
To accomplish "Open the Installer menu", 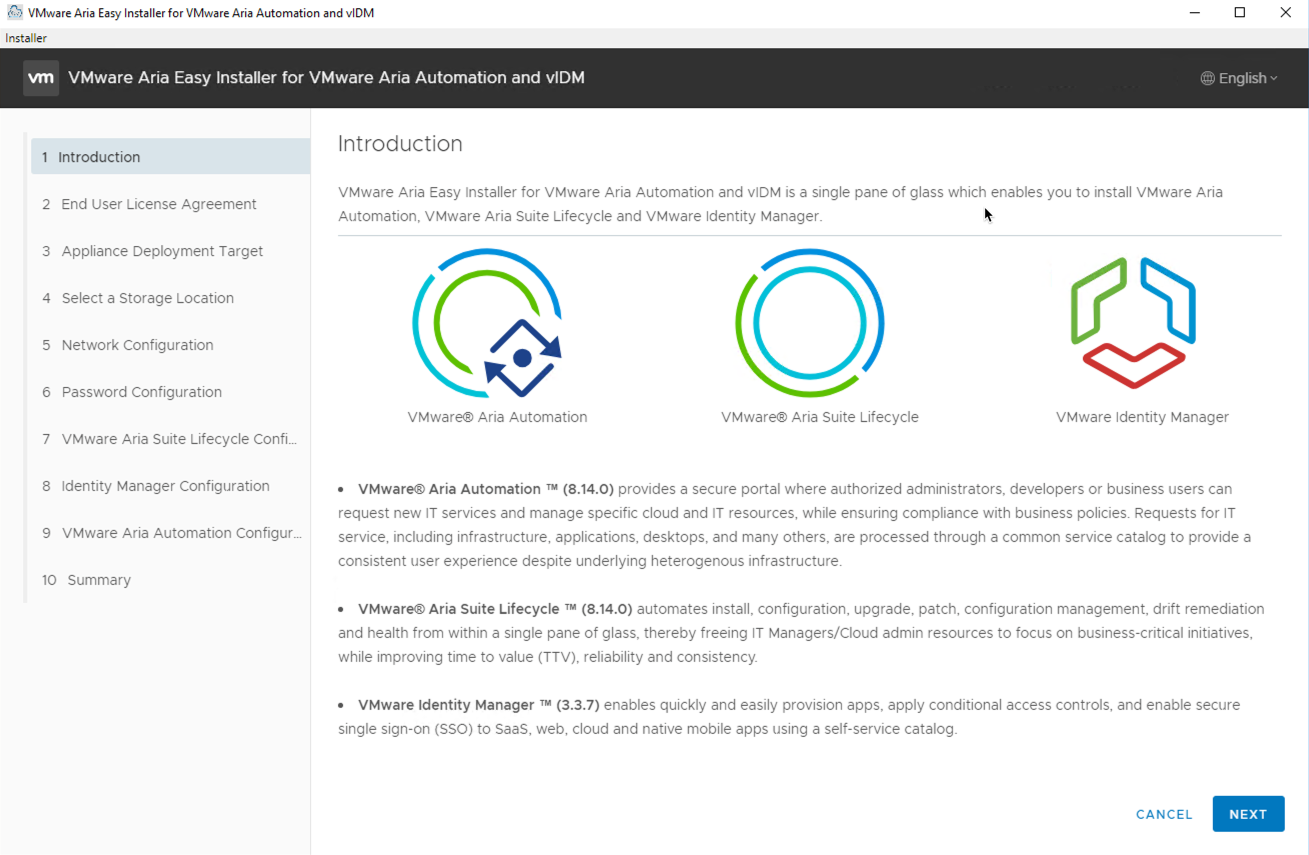I will [26, 38].
